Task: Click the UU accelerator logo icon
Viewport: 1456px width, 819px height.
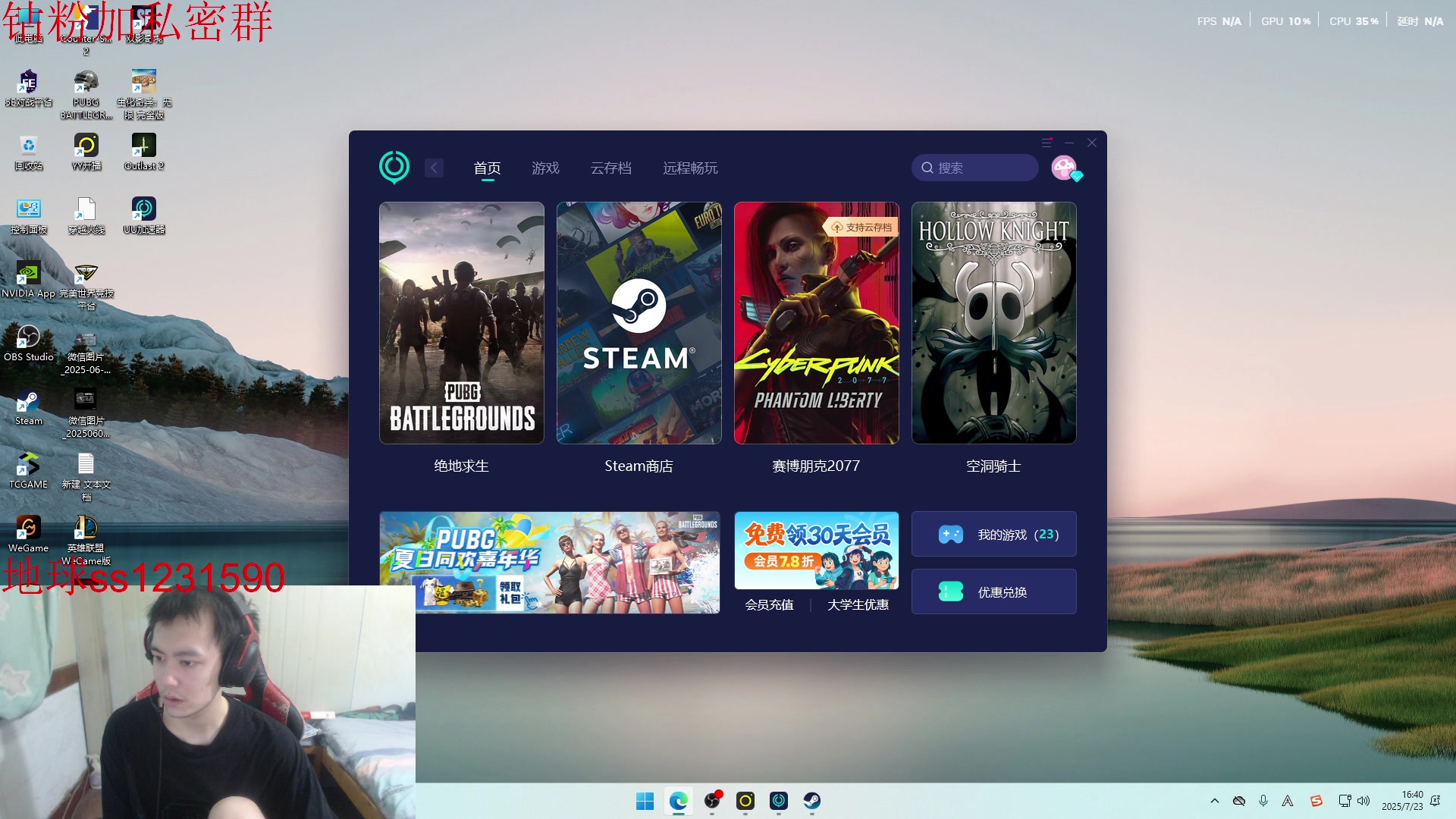Action: (x=394, y=167)
